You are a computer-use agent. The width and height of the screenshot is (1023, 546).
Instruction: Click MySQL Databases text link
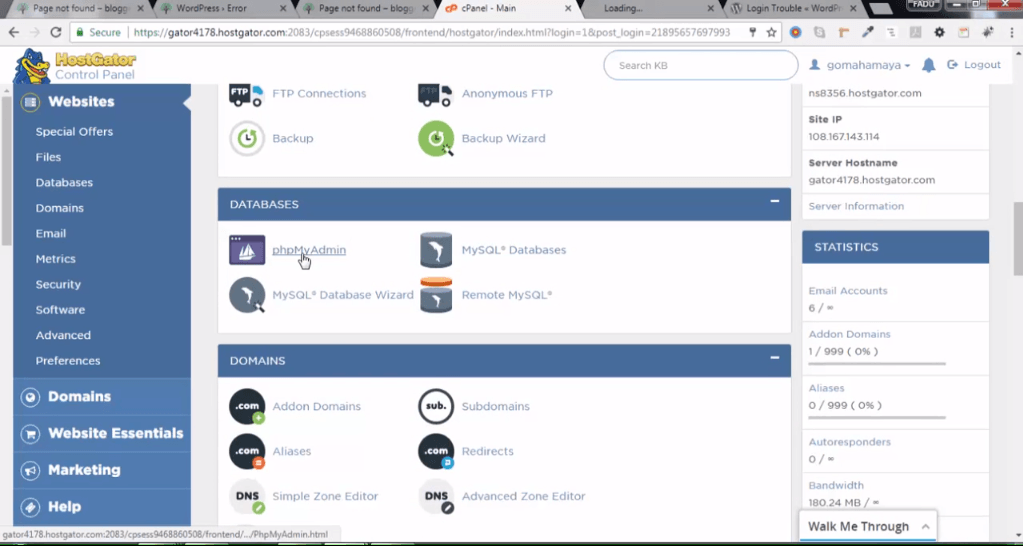(514, 250)
